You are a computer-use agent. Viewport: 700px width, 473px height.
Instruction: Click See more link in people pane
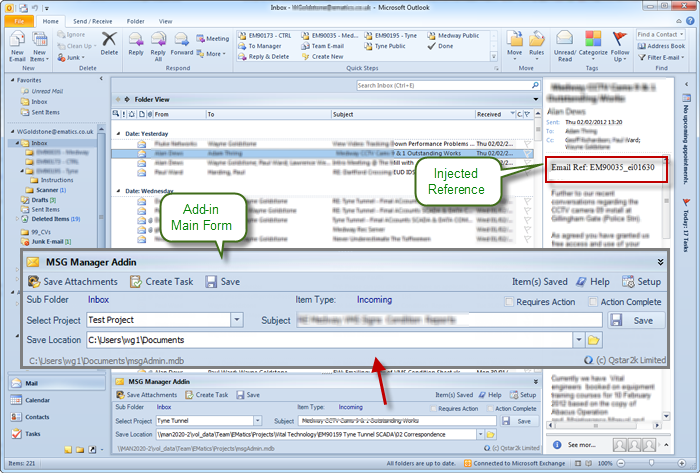[581, 445]
